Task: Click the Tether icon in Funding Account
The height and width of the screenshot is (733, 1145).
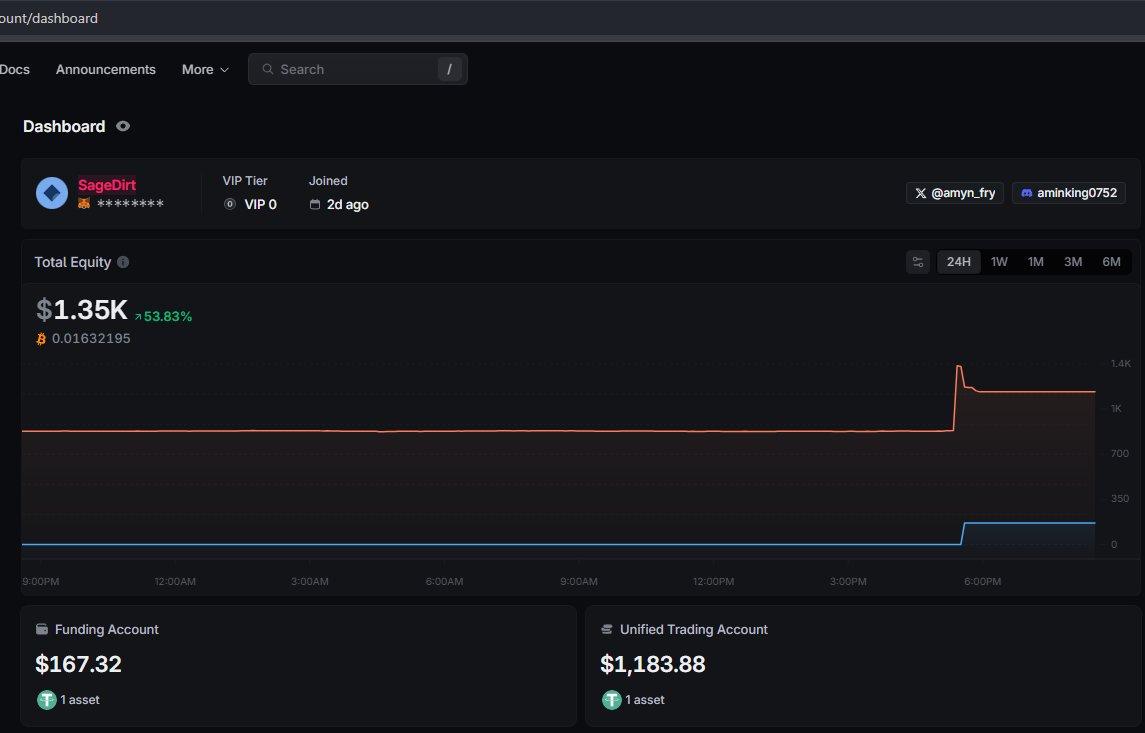Action: tap(47, 700)
